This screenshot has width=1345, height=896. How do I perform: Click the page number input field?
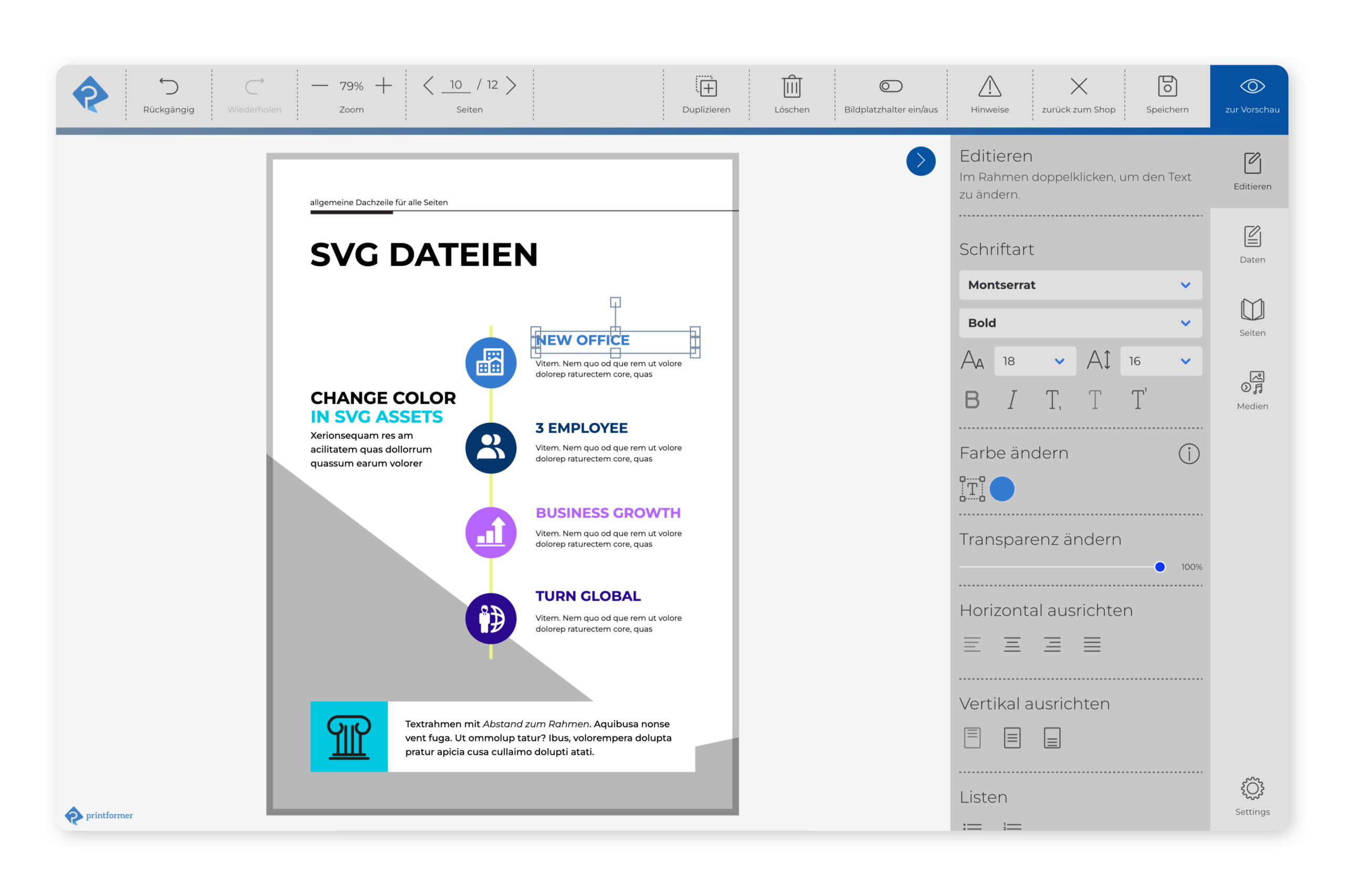pyautogui.click(x=456, y=85)
